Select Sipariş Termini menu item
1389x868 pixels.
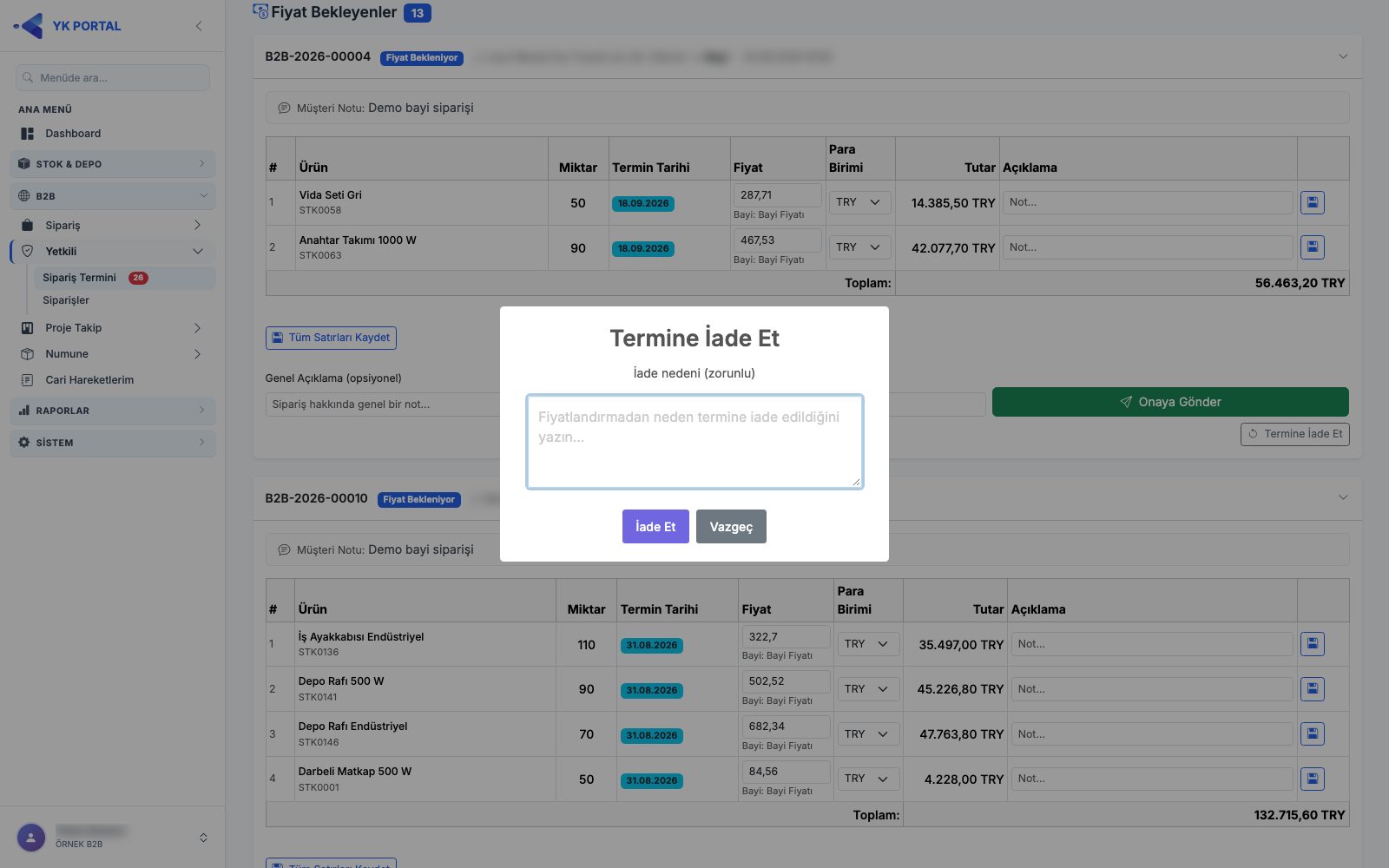125,278
